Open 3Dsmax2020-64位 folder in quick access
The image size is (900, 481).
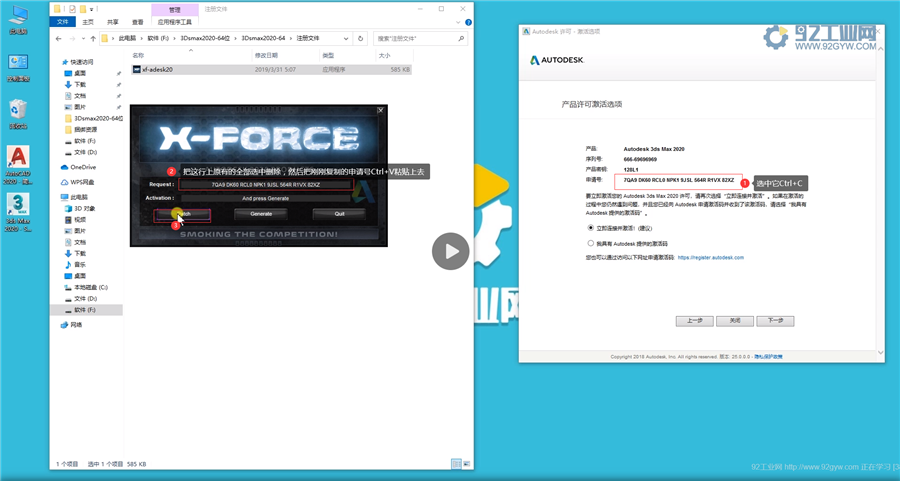pyautogui.click(x=94, y=118)
